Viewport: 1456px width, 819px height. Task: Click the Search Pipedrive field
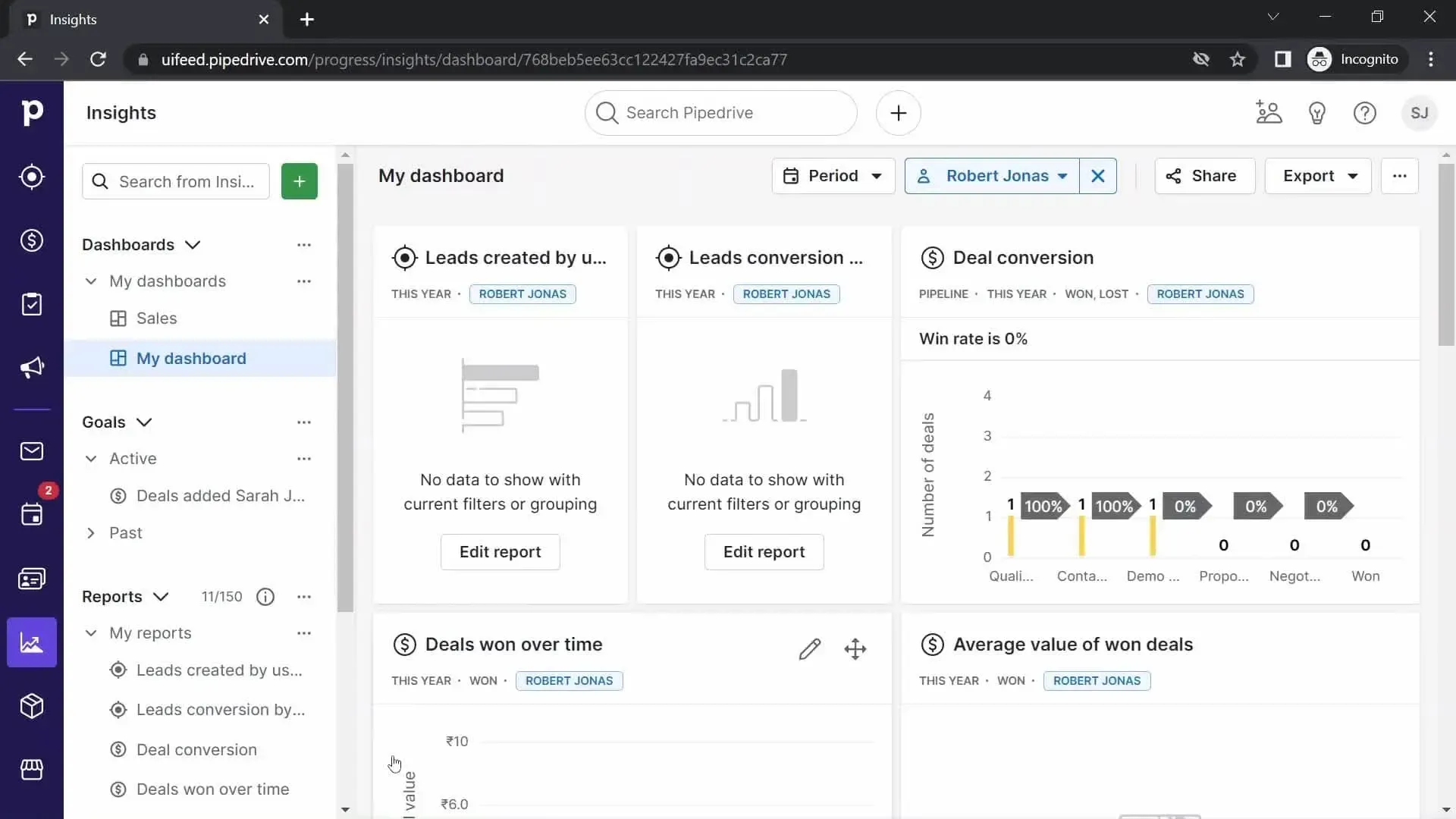click(x=720, y=113)
